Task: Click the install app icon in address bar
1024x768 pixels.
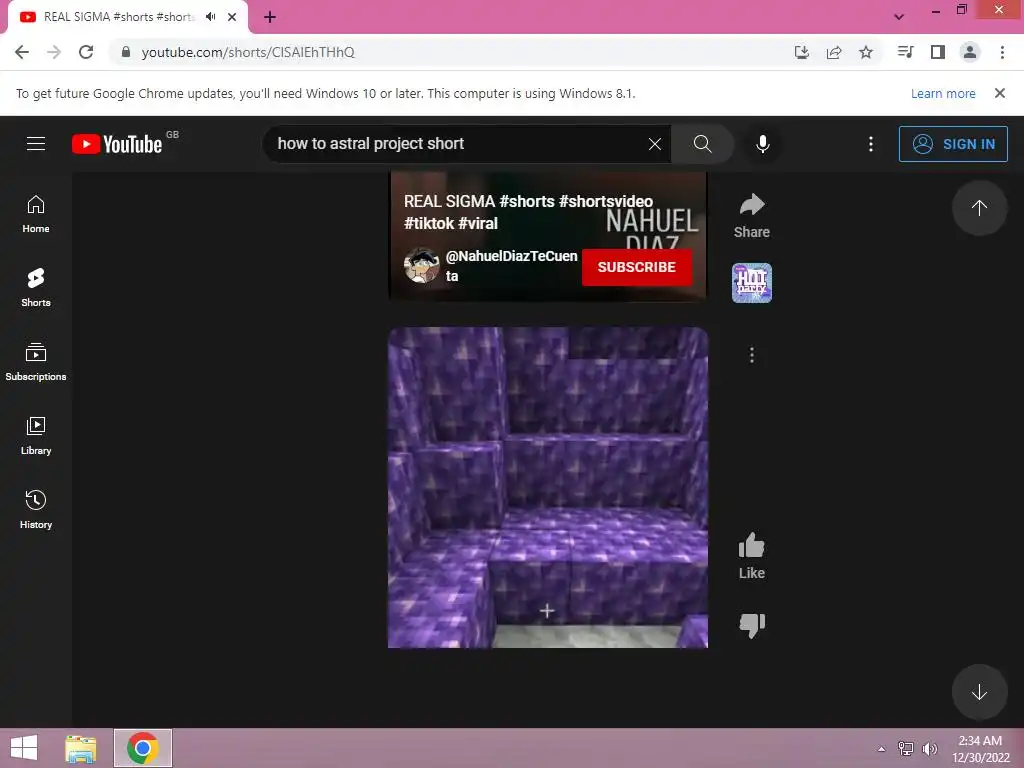Action: click(801, 52)
